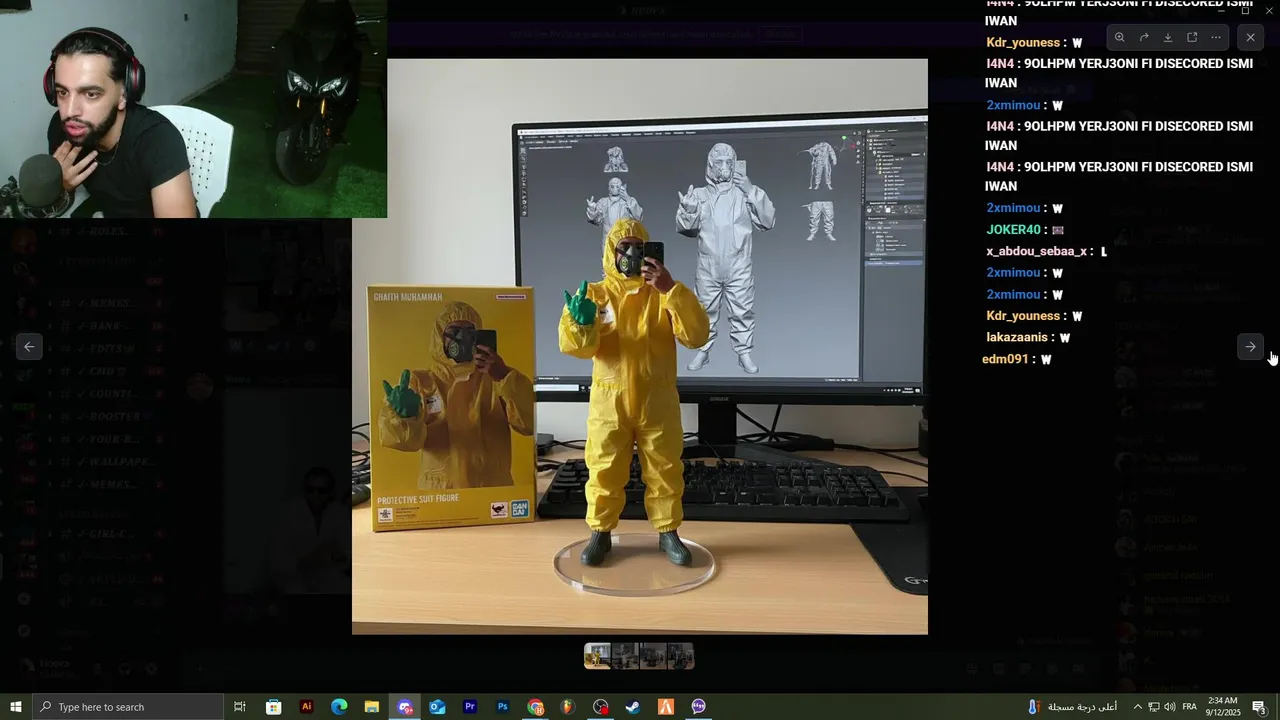Image resolution: width=1280 pixels, height=720 pixels.
Task: Open Google Chrome from taskbar
Action: pos(535,707)
